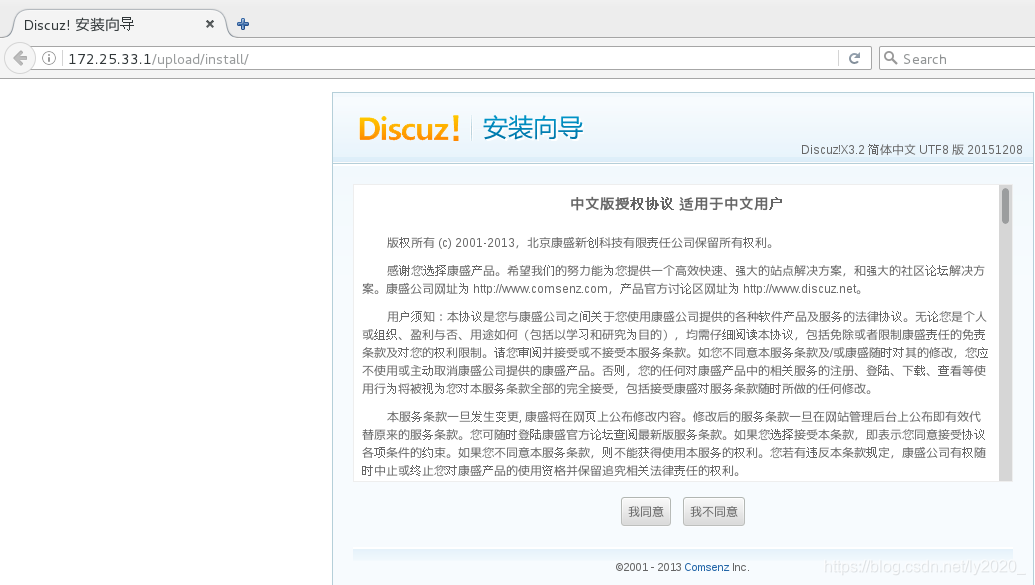This screenshot has width=1035, height=585.
Task: Click the browser back arrow button
Action: click(20, 59)
